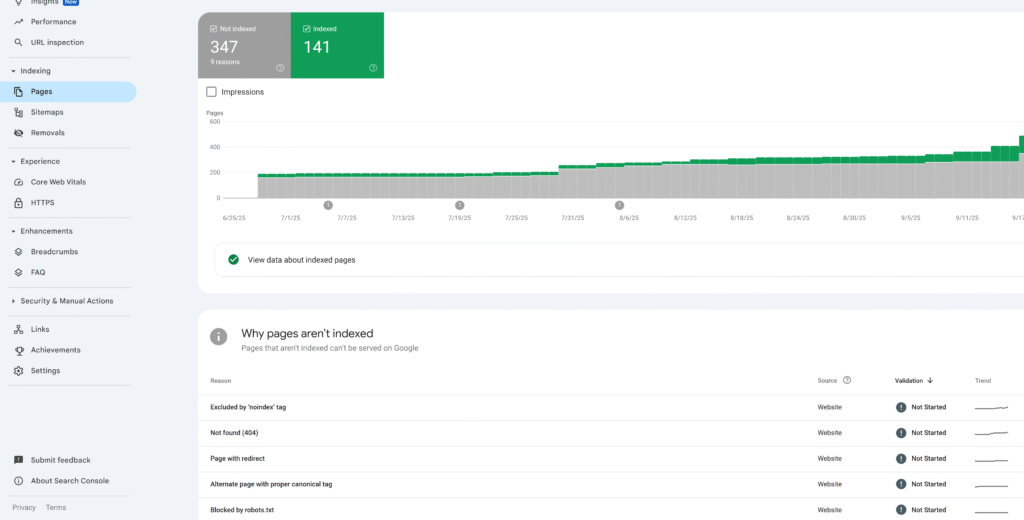Click help icon on Indexed card
1024x520 pixels.
tap(373, 68)
